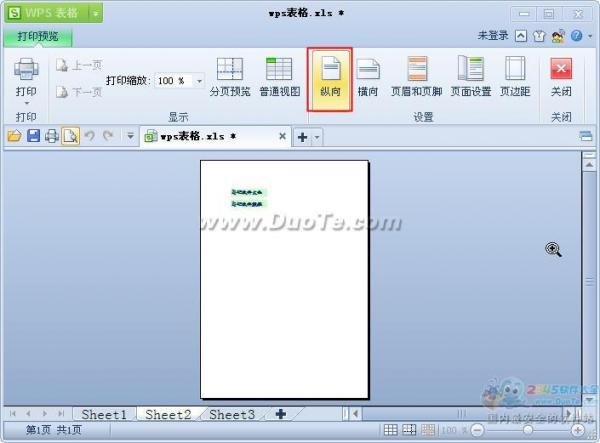Switch to Sheet1 tab
This screenshot has height=443, width=600.
[104, 414]
